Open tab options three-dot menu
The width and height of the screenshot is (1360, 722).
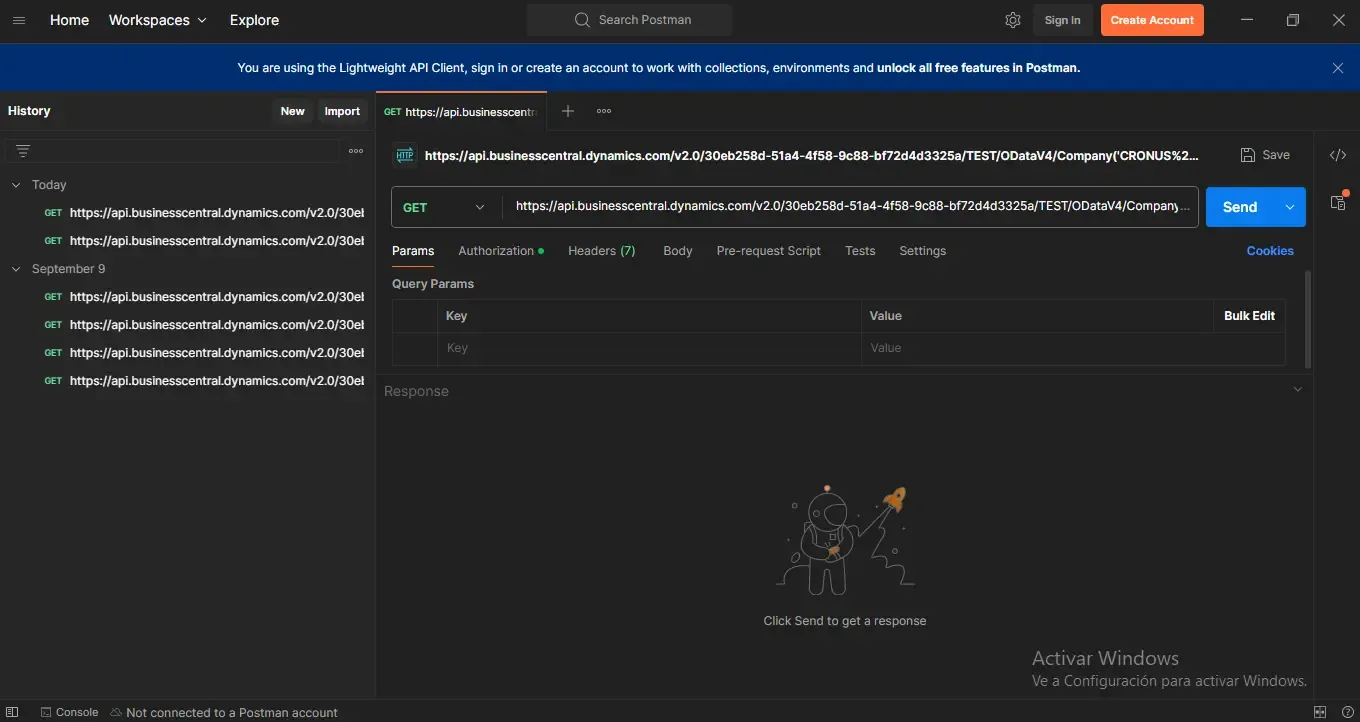pyautogui.click(x=604, y=111)
